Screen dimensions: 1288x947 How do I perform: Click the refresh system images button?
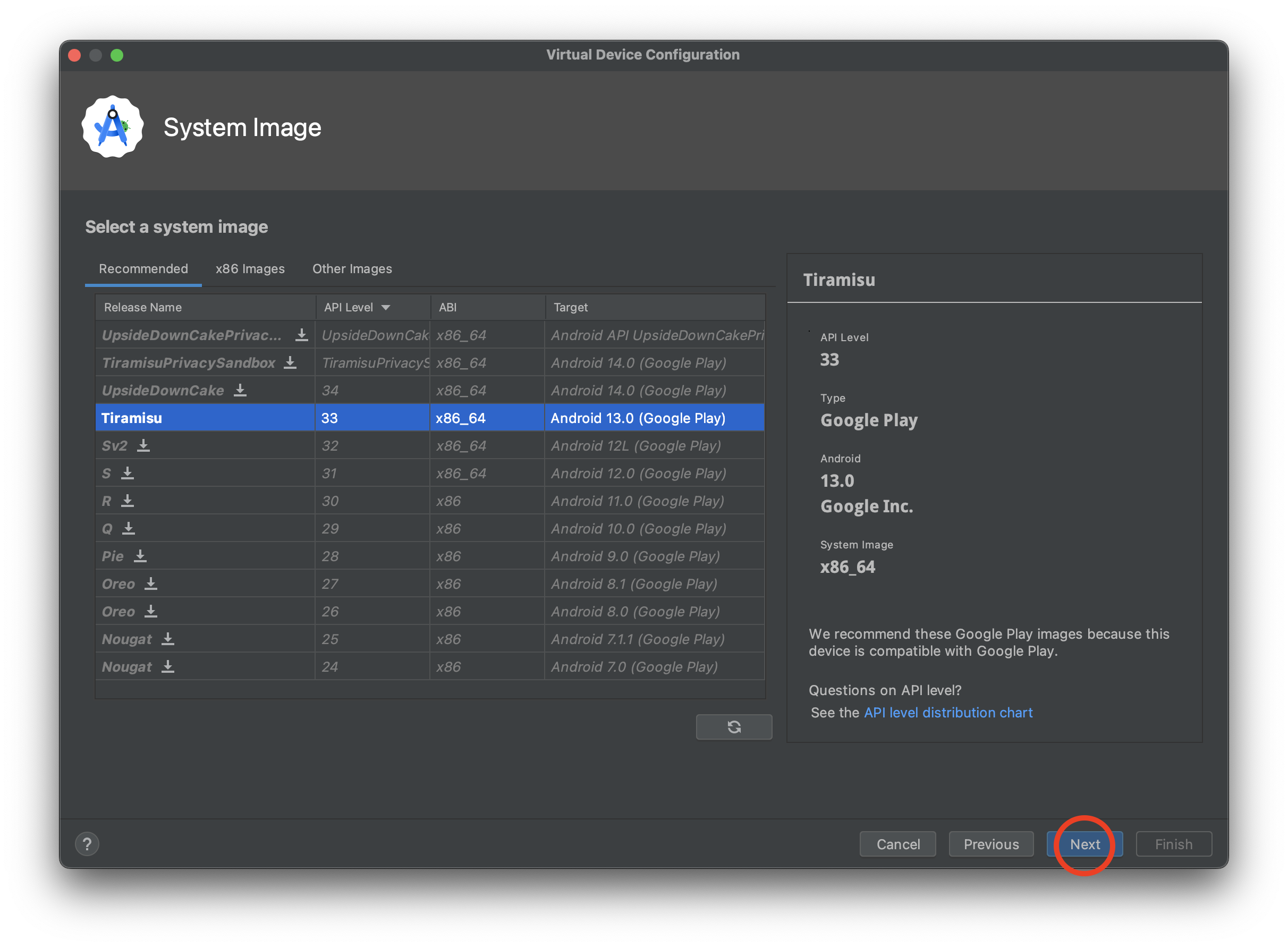734,727
